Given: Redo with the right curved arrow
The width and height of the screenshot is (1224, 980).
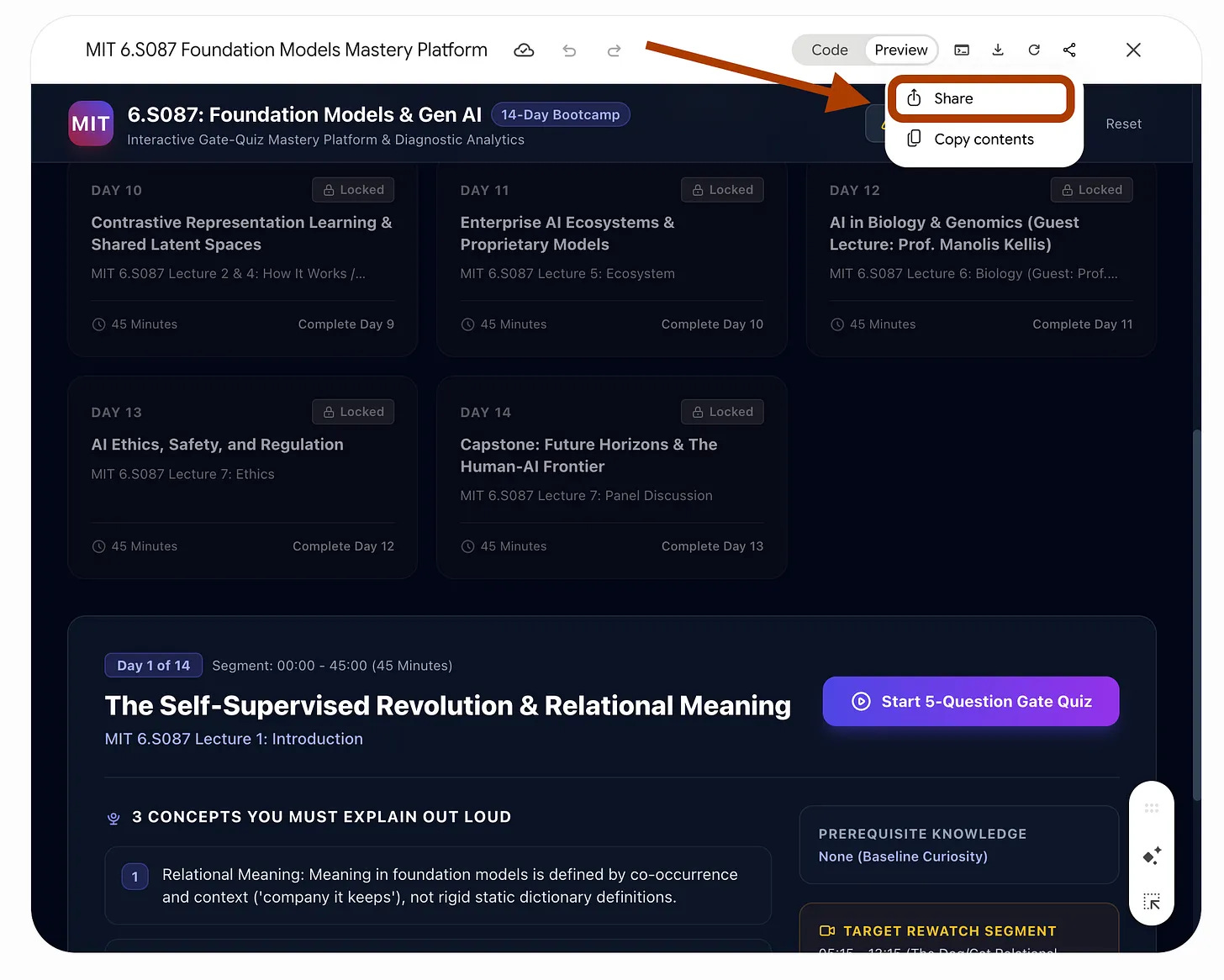Looking at the screenshot, I should pyautogui.click(x=614, y=50).
